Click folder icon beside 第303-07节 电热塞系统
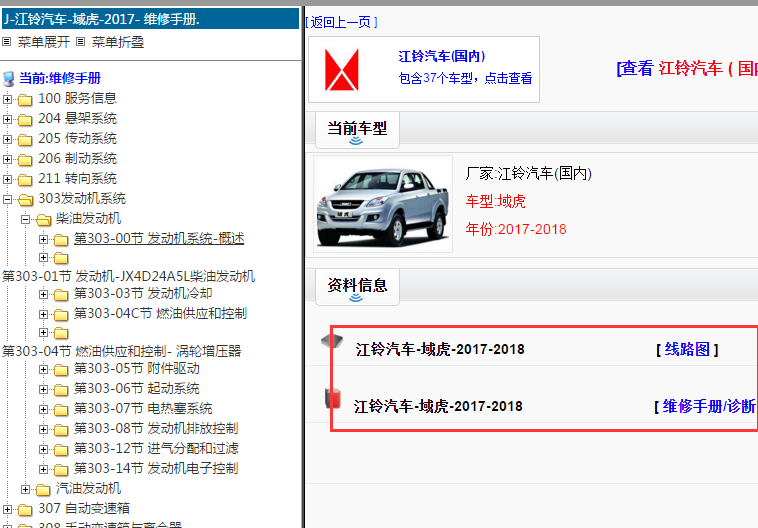Screen dimensions: 758x528 point(61,410)
